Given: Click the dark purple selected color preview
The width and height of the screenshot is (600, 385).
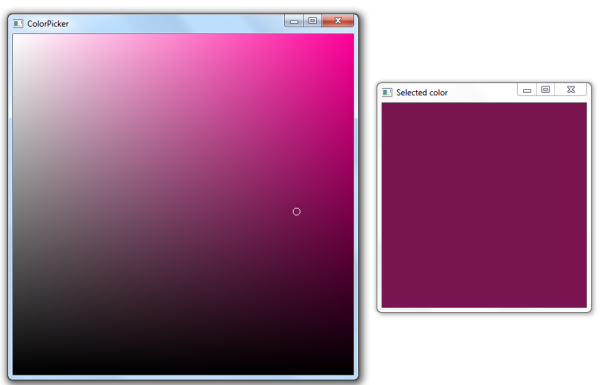Looking at the screenshot, I should (x=484, y=205).
